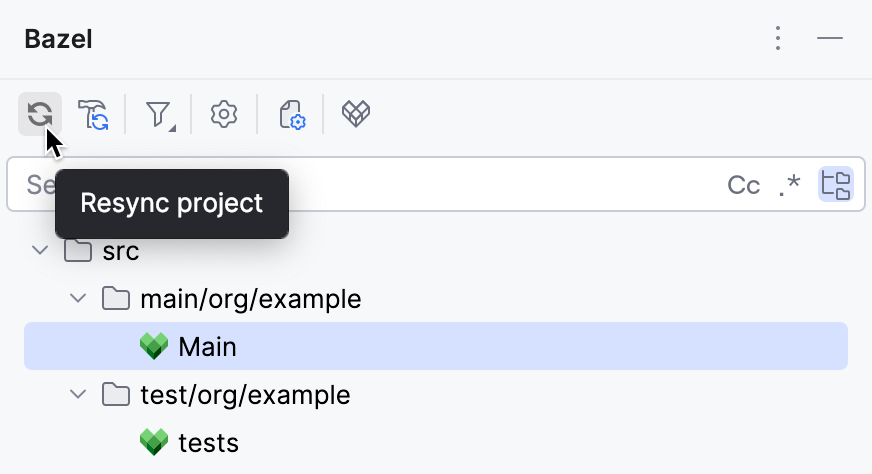The image size is (872, 474).
Task: Toggle match case (Cc) in search
Action: tap(743, 185)
